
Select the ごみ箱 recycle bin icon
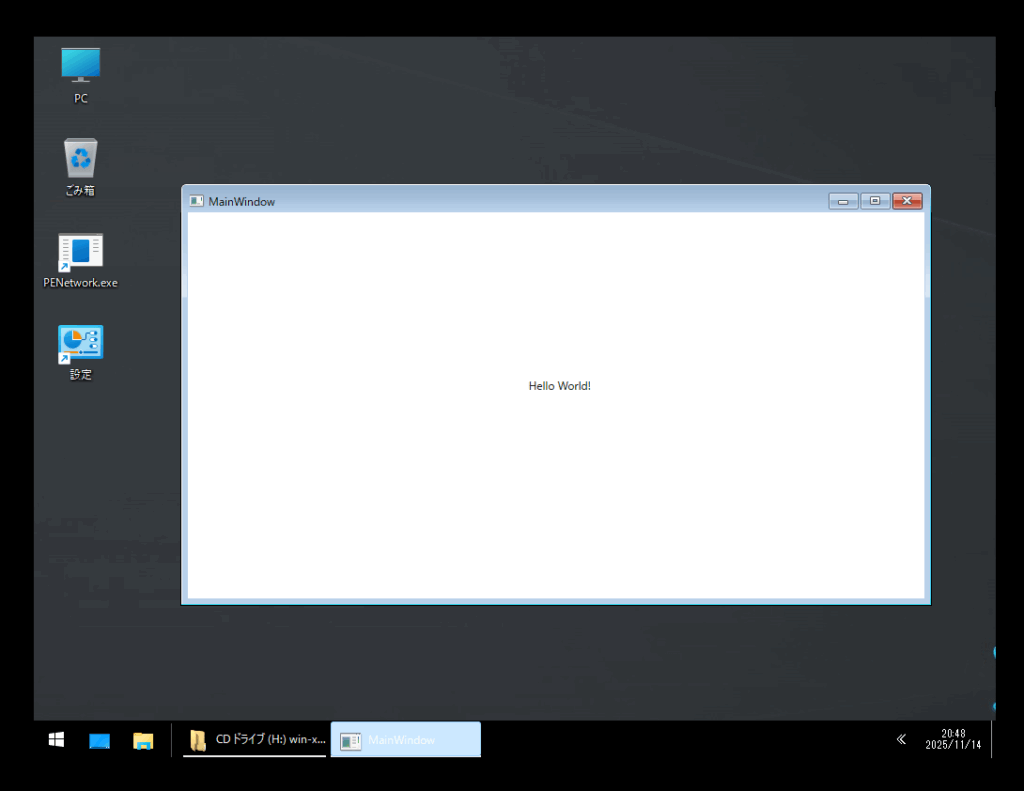coord(80,158)
